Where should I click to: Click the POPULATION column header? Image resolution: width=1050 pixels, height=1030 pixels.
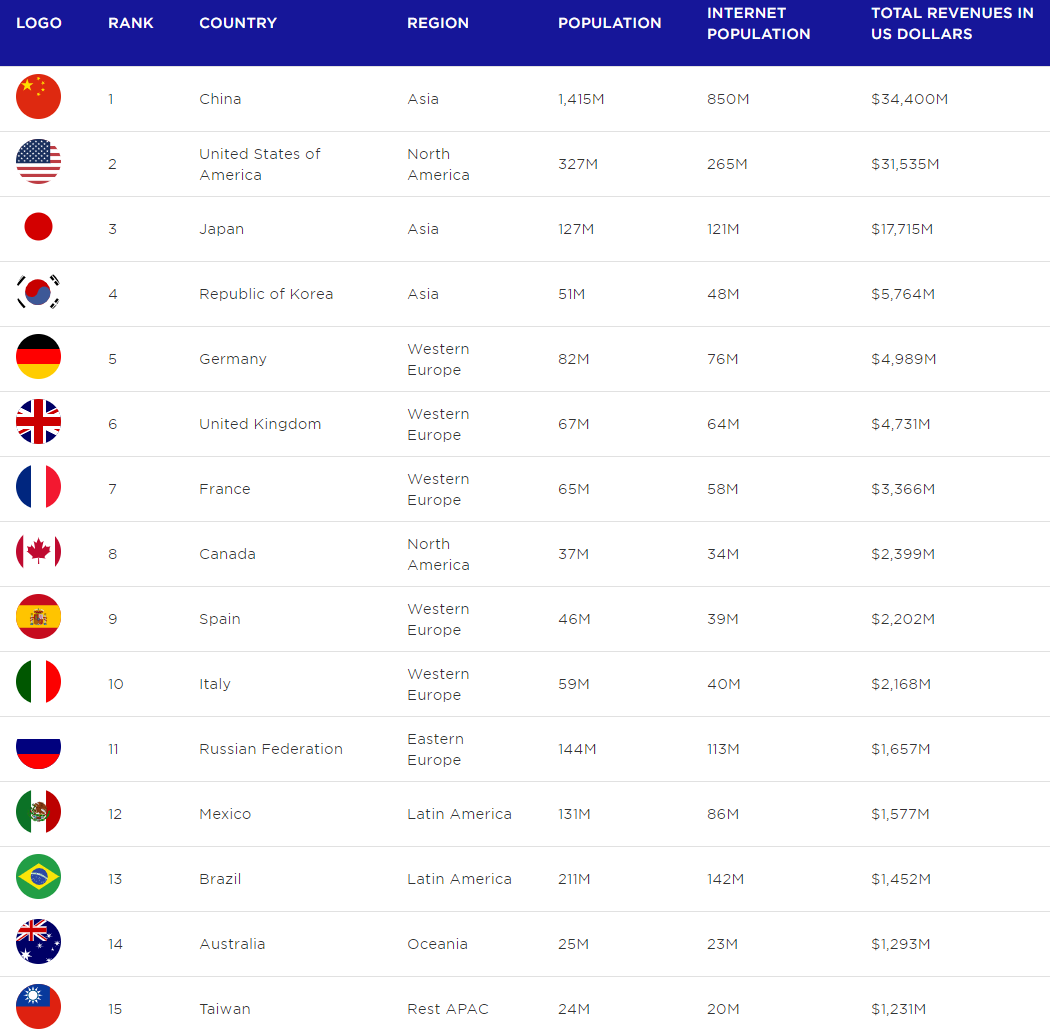click(609, 23)
